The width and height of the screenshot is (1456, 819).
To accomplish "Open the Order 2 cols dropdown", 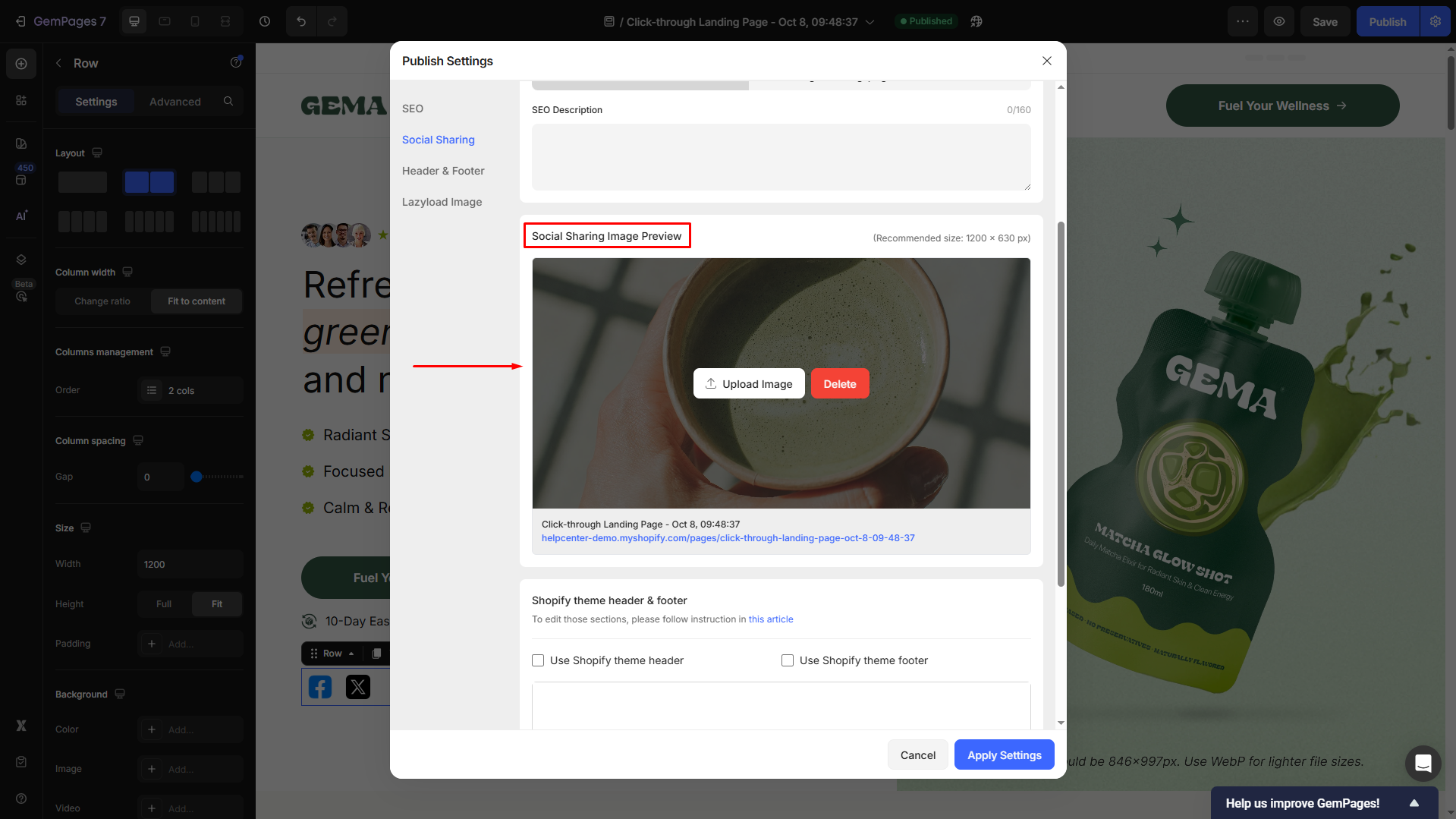I will pyautogui.click(x=191, y=390).
